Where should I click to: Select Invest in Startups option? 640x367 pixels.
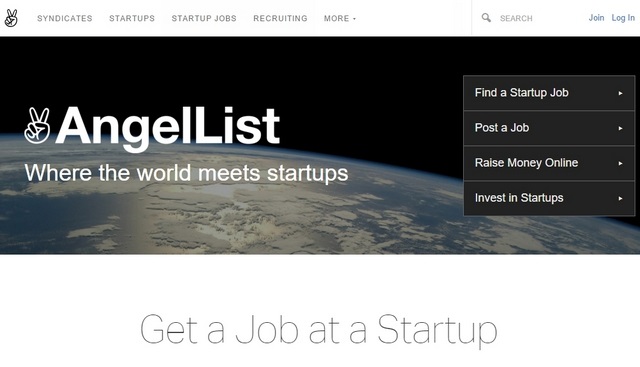coord(549,198)
